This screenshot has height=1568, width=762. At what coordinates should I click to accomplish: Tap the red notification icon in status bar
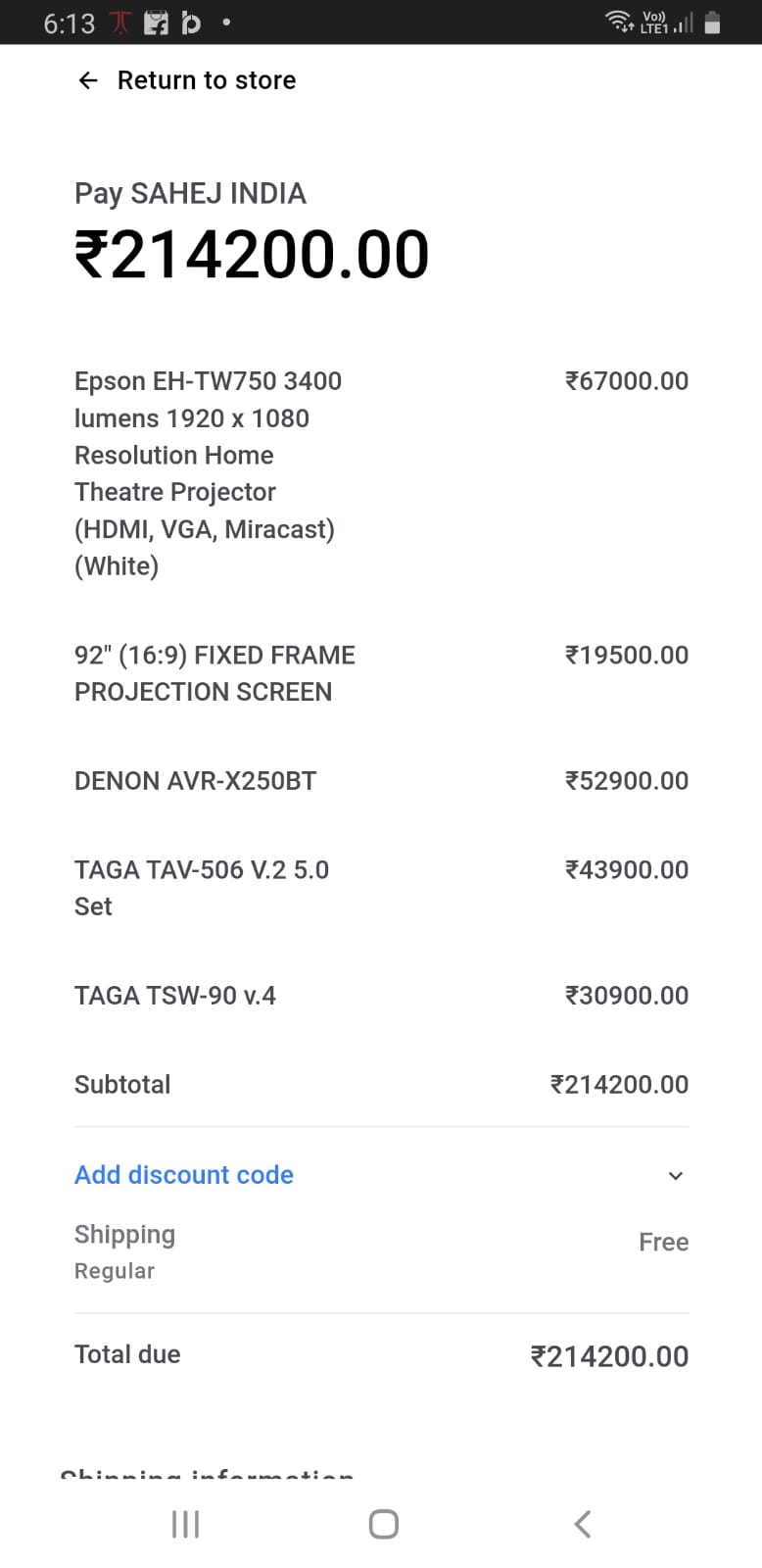tap(119, 23)
